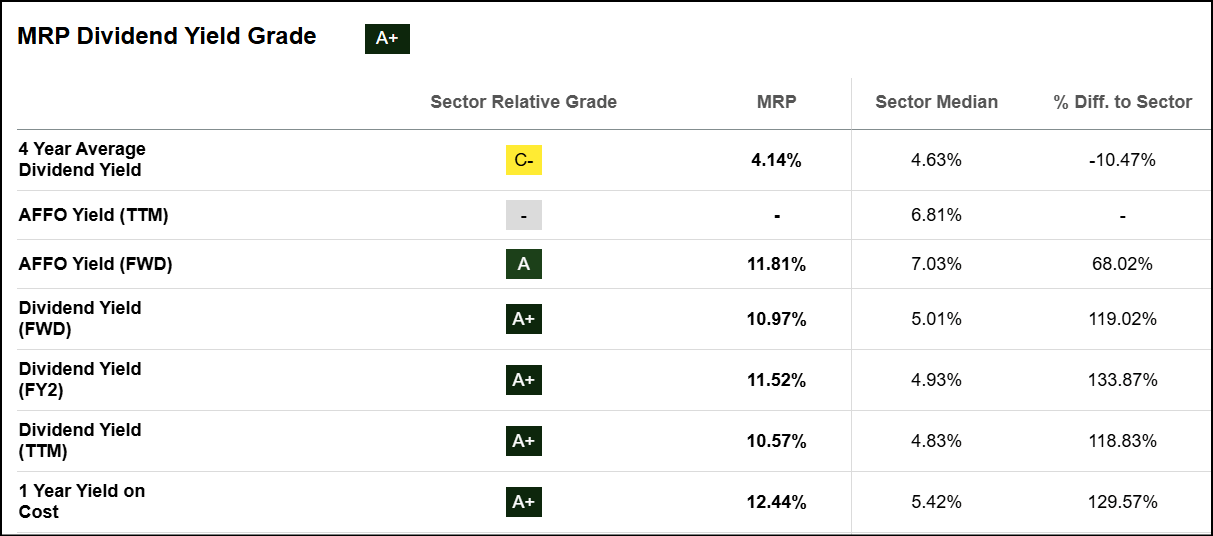
Task: Click the MRP Dividend Yield Grade heading
Action: tap(167, 37)
